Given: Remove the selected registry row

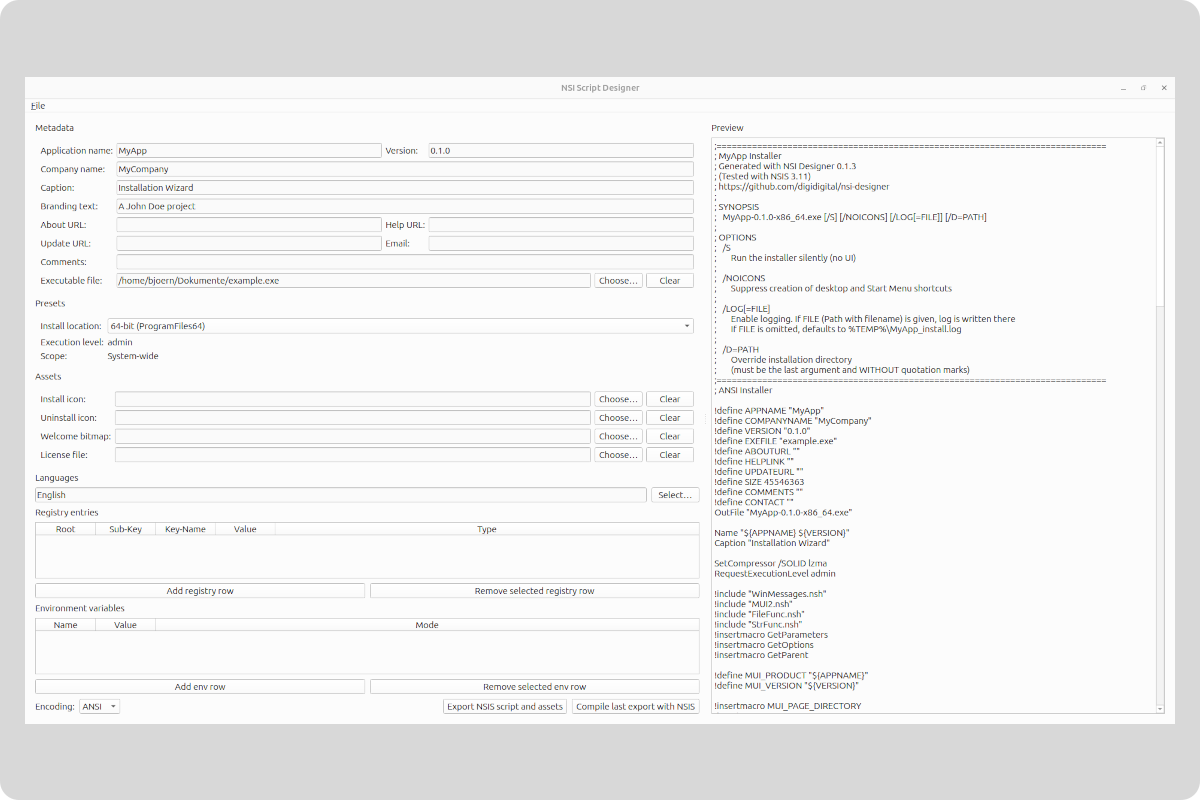Looking at the screenshot, I should coord(535,590).
